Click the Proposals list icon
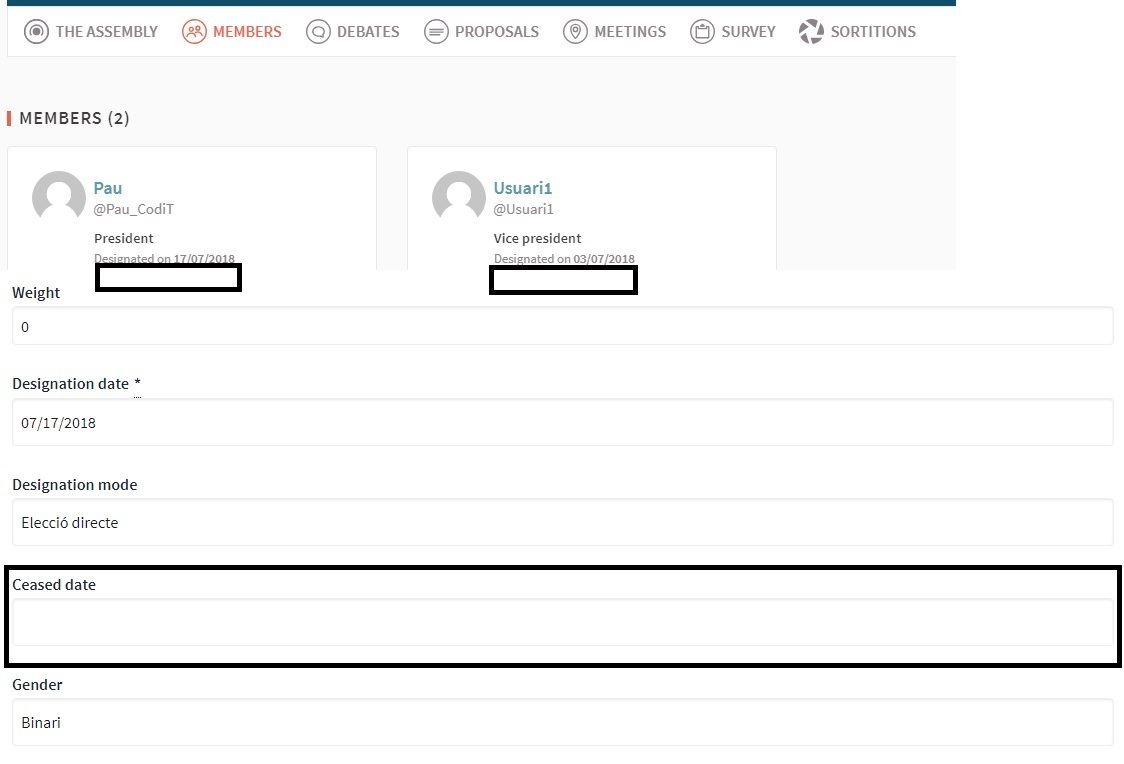 436,32
